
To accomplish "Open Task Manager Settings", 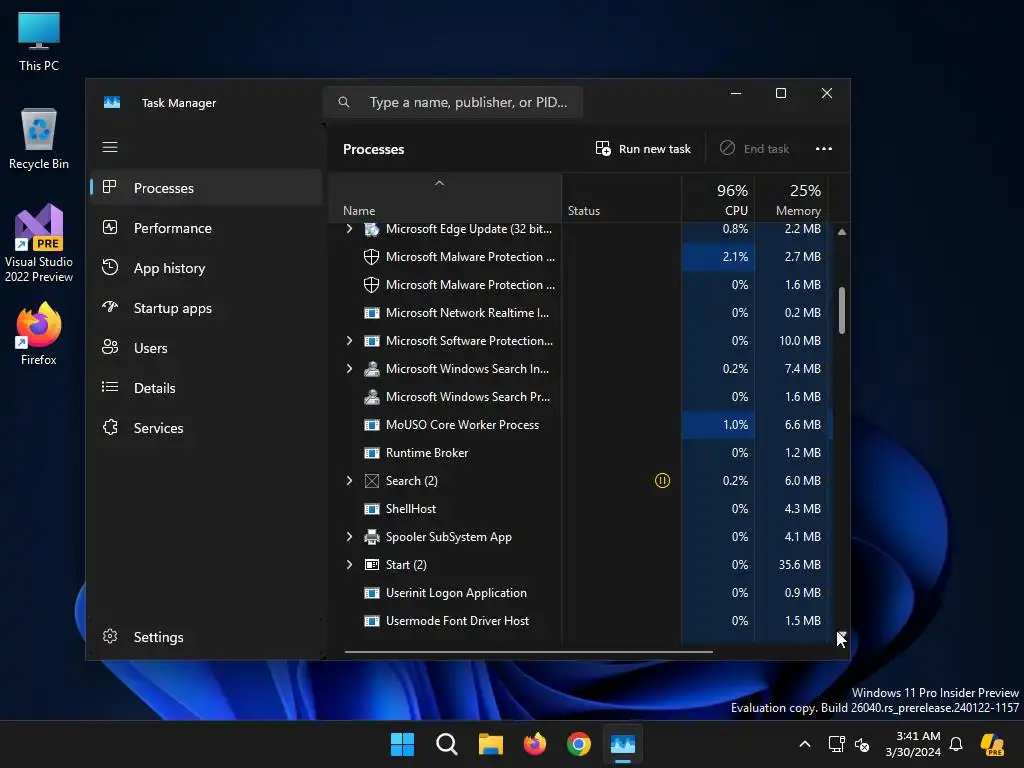I will tap(206, 637).
